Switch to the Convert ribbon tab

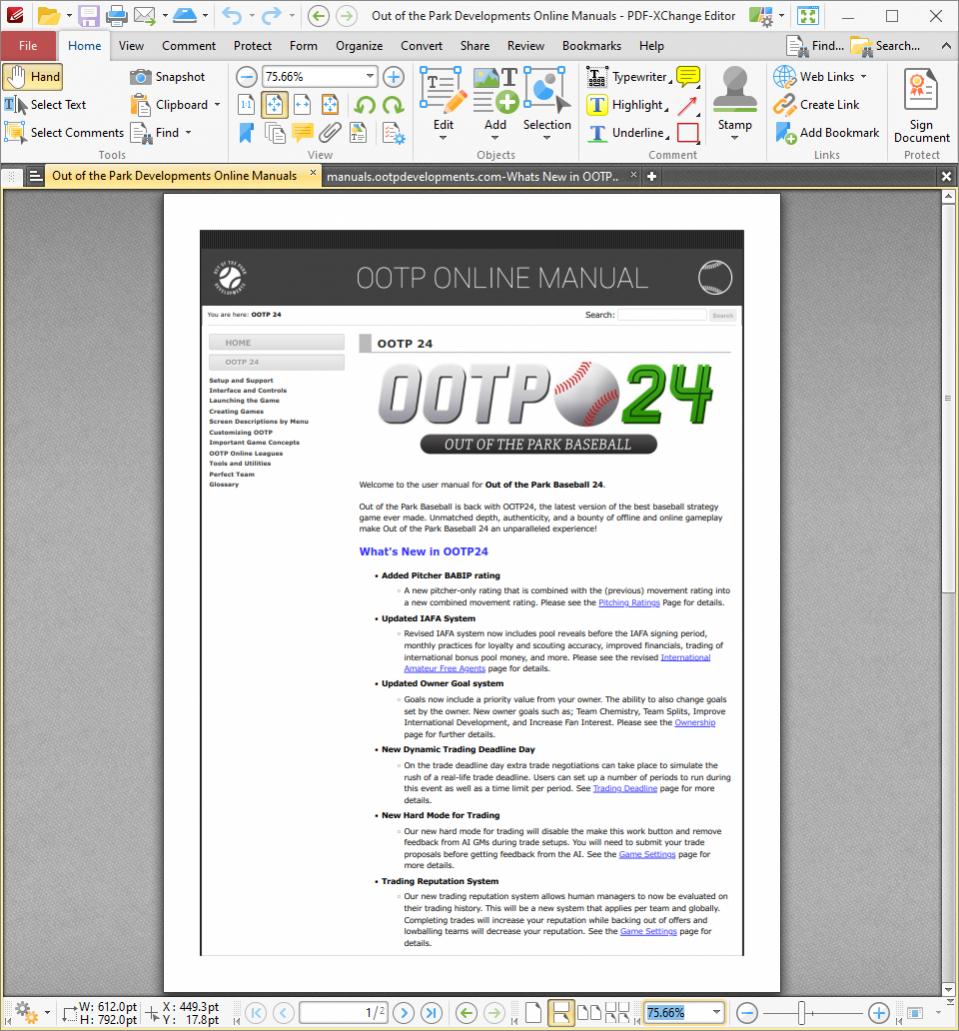pos(422,46)
